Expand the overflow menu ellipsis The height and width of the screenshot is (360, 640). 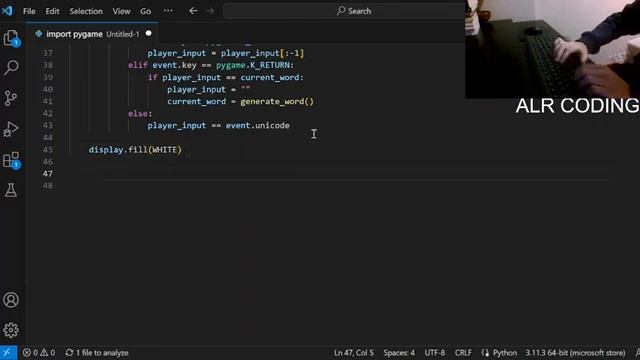[x=168, y=11]
